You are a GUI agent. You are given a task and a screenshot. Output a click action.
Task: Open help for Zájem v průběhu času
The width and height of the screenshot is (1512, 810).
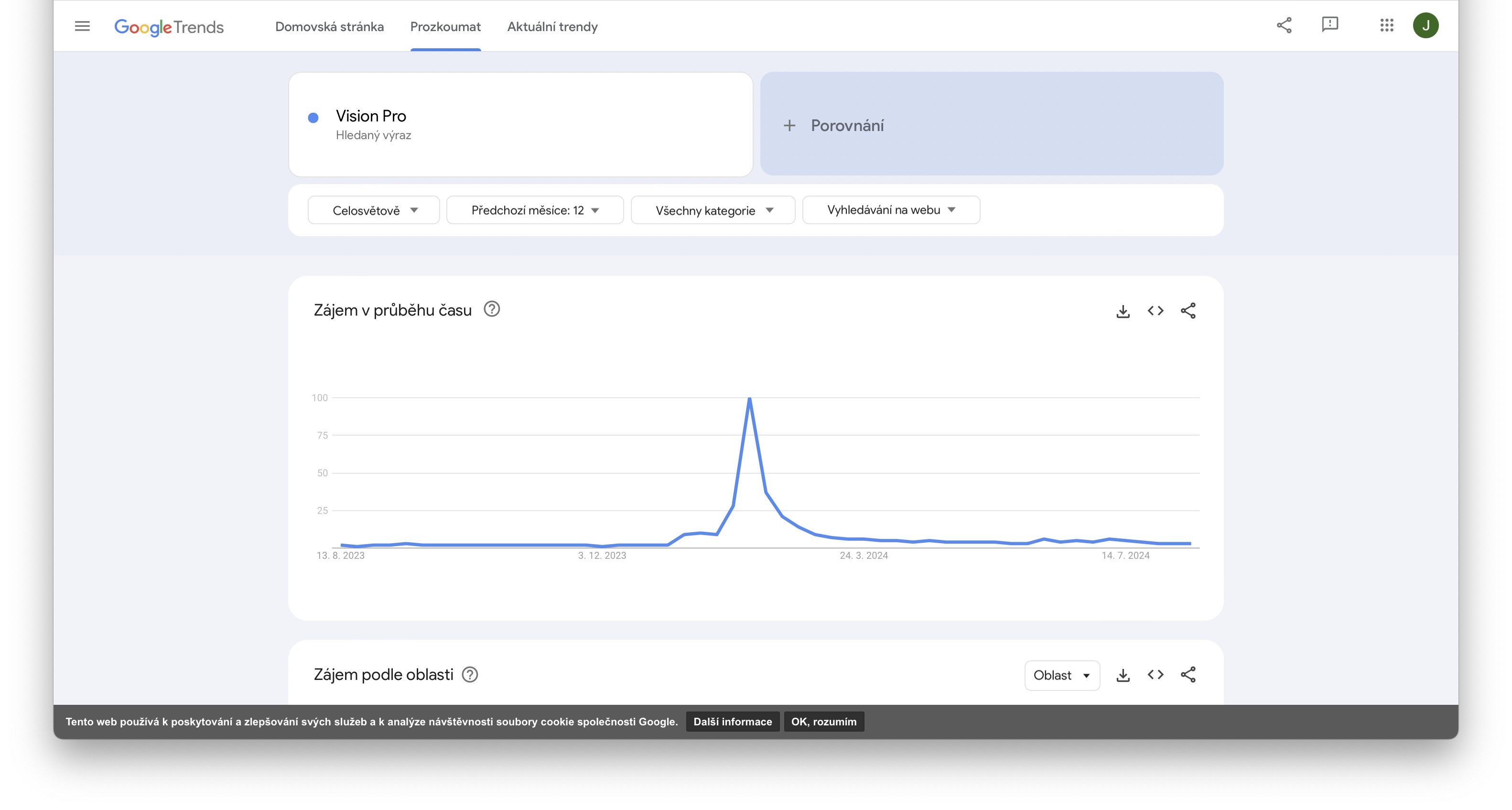491,309
